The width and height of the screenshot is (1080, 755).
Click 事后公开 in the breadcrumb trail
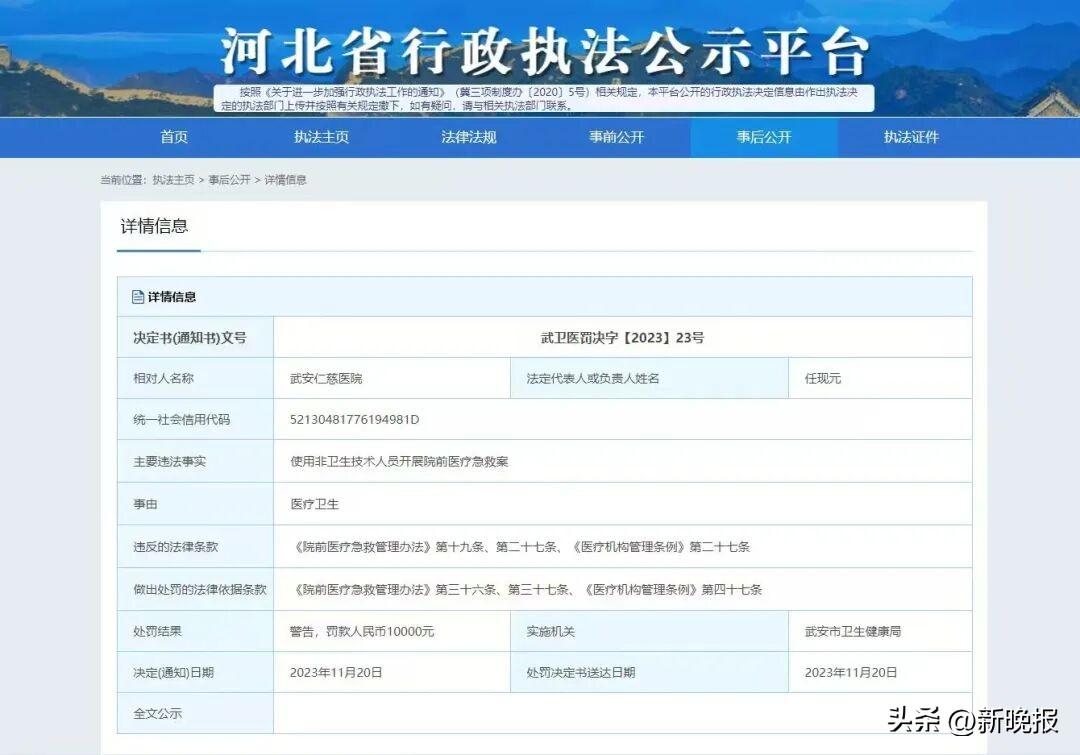click(229, 180)
